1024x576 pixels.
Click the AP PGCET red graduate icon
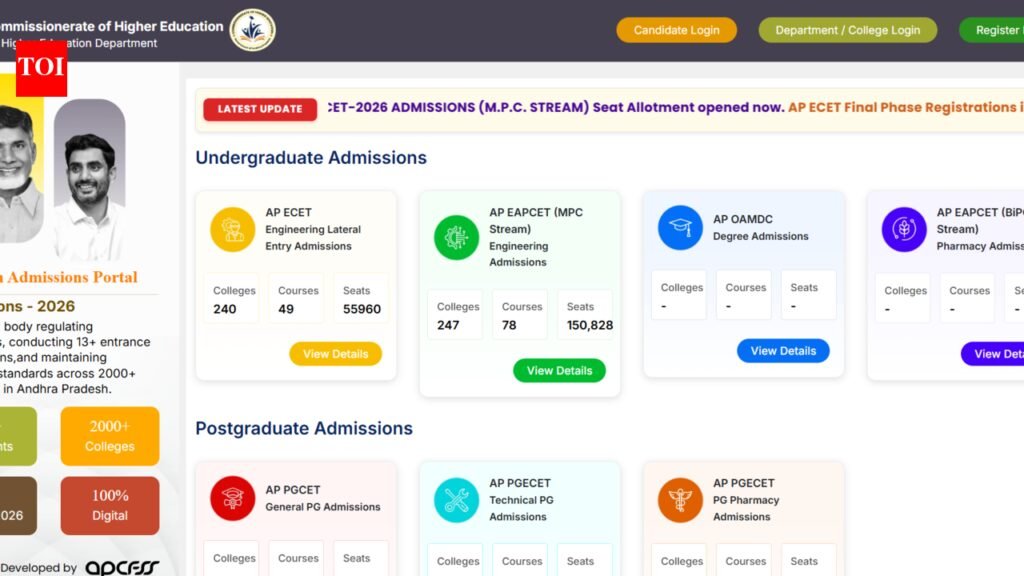pyautogui.click(x=232, y=498)
